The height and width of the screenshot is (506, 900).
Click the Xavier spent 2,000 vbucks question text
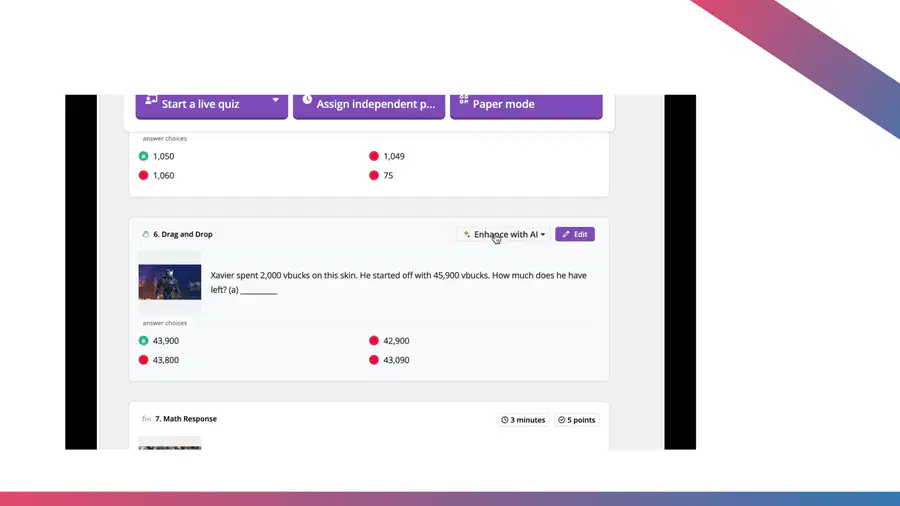tap(398, 282)
